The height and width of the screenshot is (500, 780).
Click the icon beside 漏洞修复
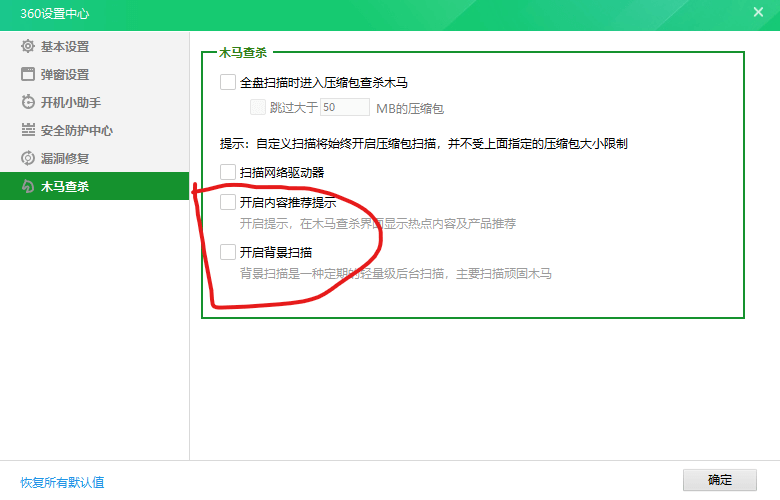point(28,158)
